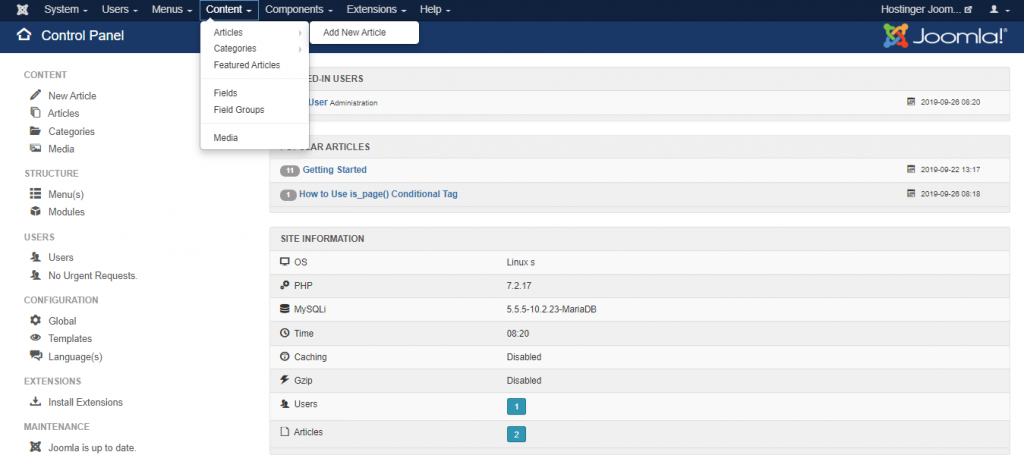Click the speech bubble icon beside Language(s)
The height and width of the screenshot is (455, 1024).
35,357
